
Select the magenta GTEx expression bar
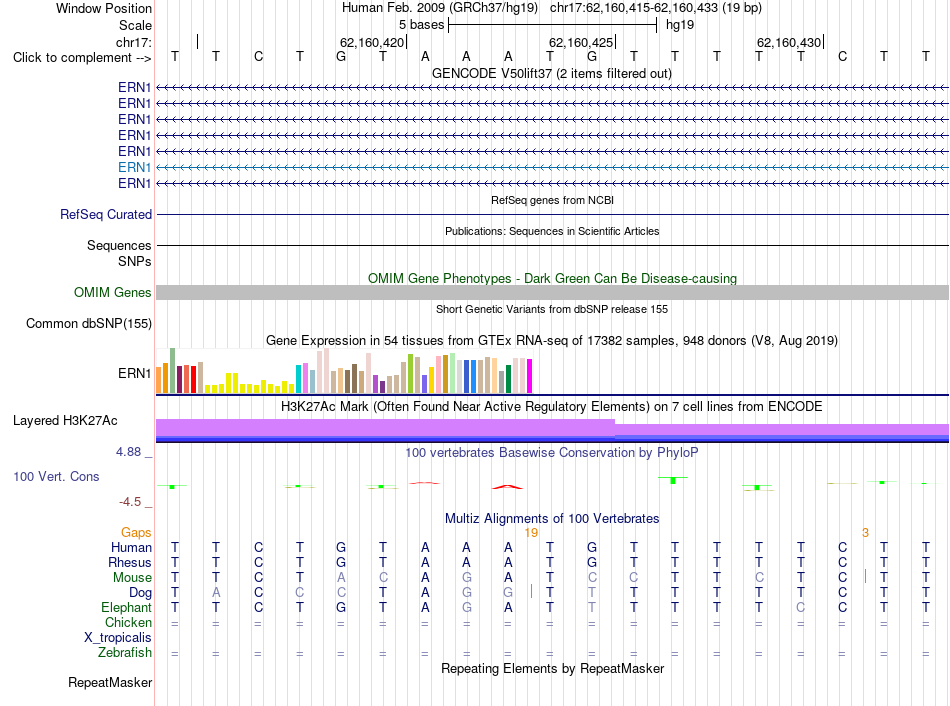(530, 376)
